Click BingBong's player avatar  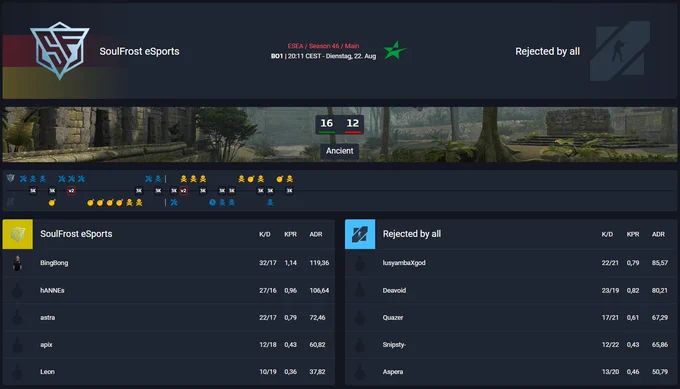[x=17, y=263]
